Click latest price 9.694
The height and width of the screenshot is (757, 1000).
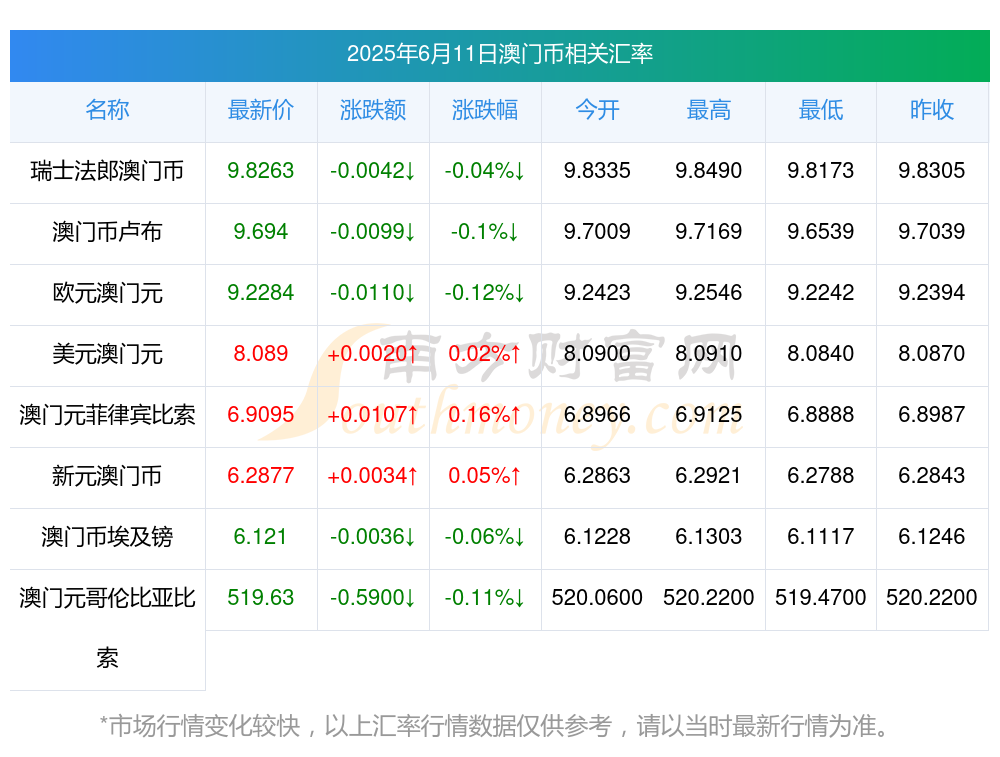click(260, 232)
